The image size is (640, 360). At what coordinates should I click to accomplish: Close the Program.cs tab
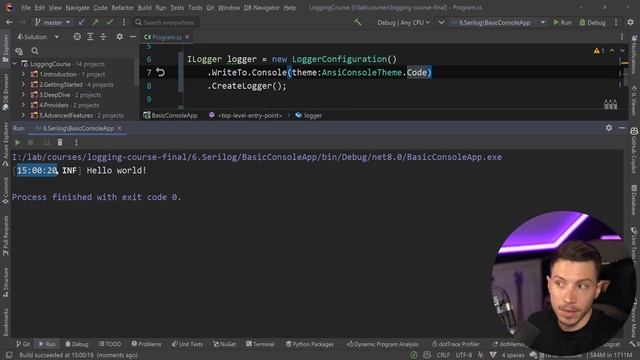point(187,37)
